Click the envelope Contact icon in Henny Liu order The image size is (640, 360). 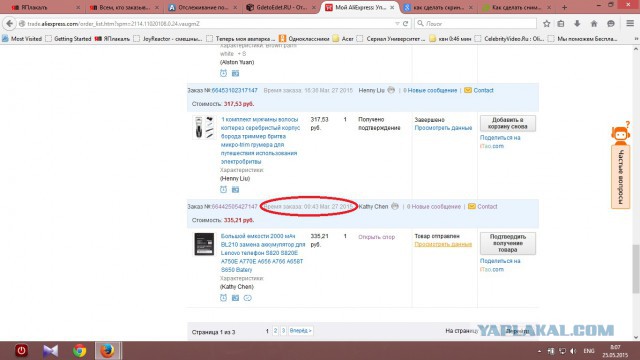point(468,90)
